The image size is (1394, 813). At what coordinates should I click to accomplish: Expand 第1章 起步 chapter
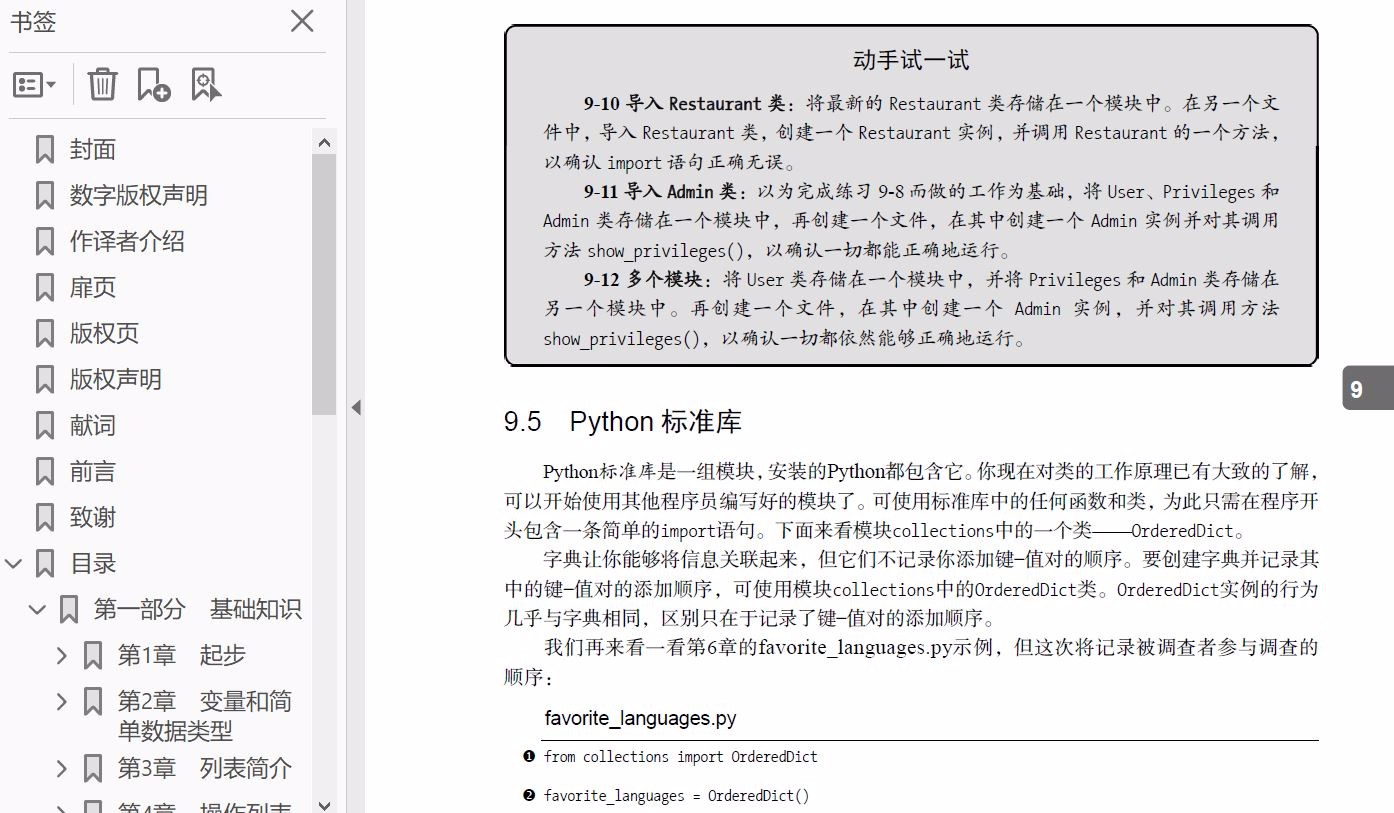(x=62, y=656)
